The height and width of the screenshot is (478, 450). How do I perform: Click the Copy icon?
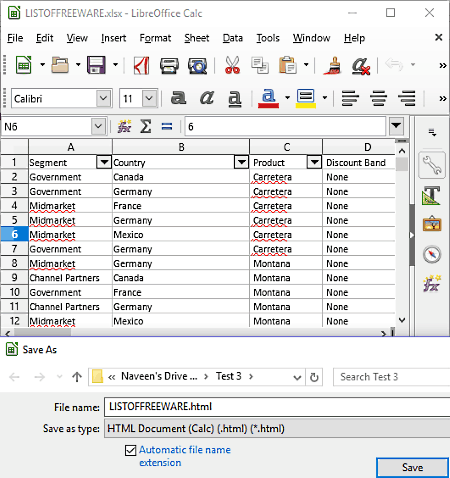260,65
